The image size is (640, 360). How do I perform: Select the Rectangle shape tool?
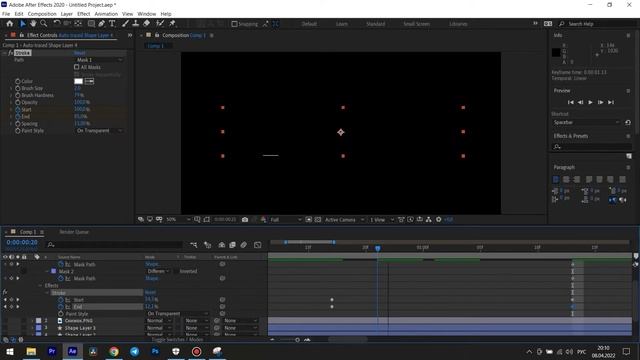(x=91, y=24)
